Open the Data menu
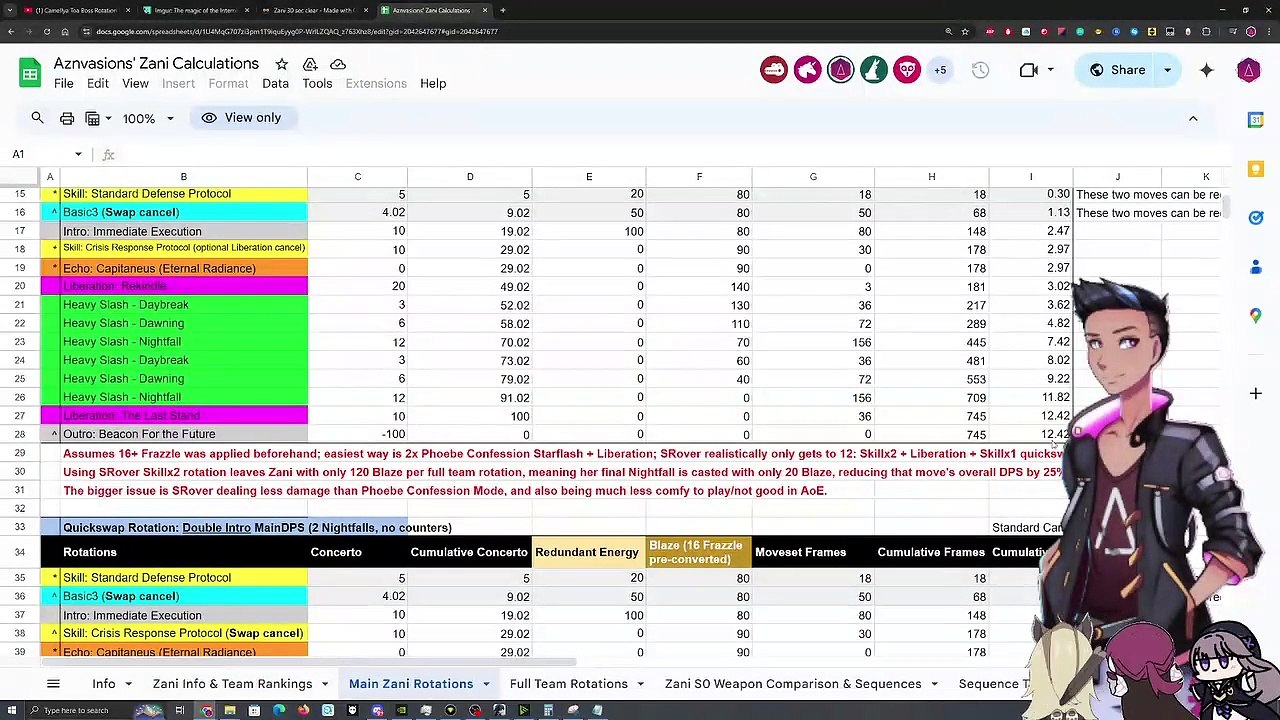This screenshot has height=720, width=1280. 275,84
